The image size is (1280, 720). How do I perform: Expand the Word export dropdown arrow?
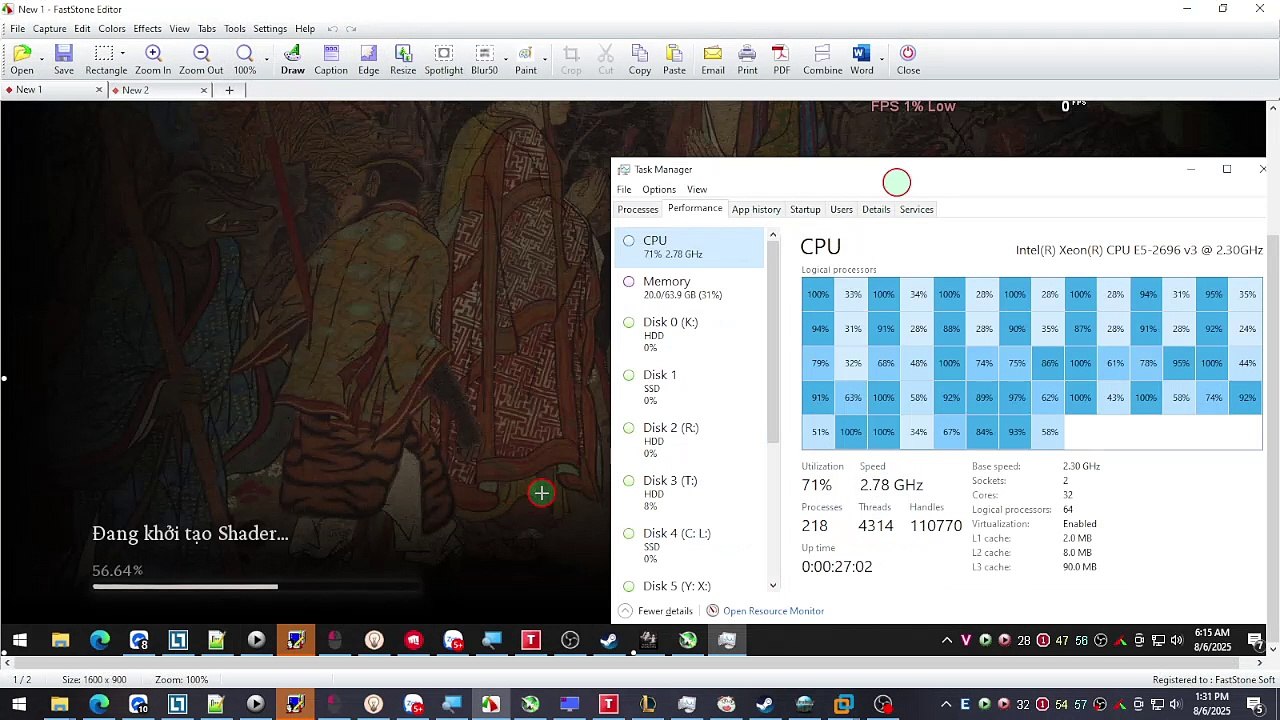click(881, 60)
